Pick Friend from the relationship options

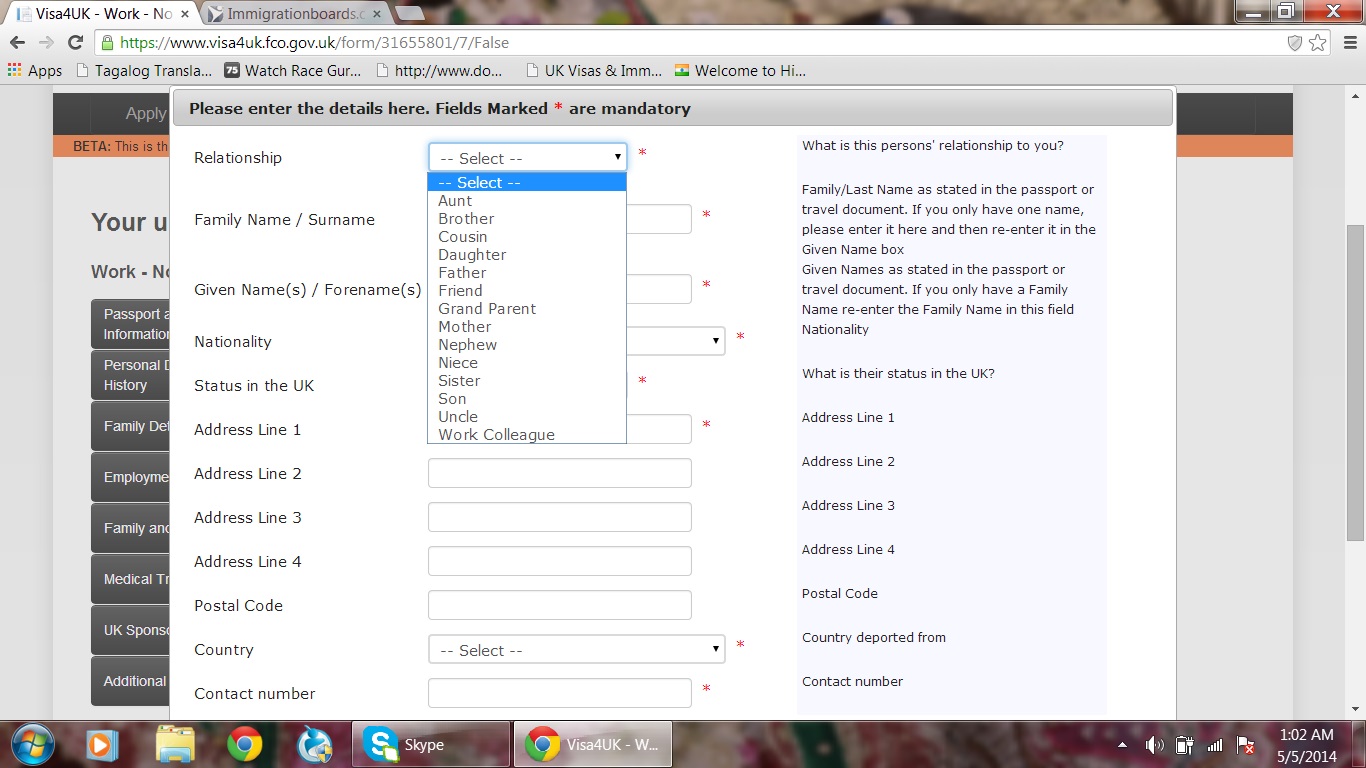460,291
